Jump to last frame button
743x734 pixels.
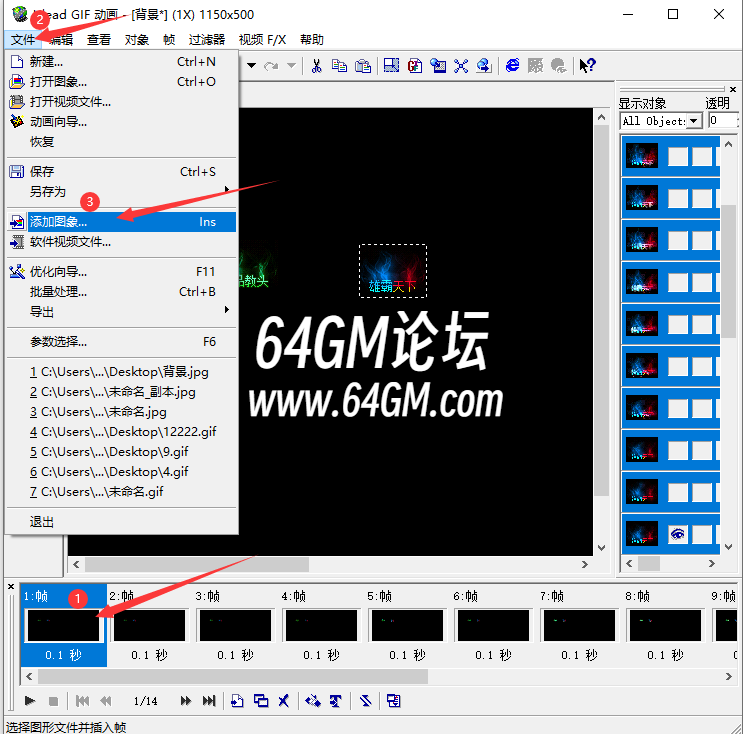point(209,700)
